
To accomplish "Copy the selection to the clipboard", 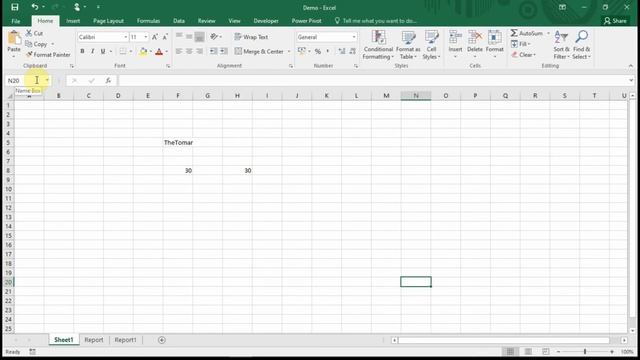I will click(36, 44).
